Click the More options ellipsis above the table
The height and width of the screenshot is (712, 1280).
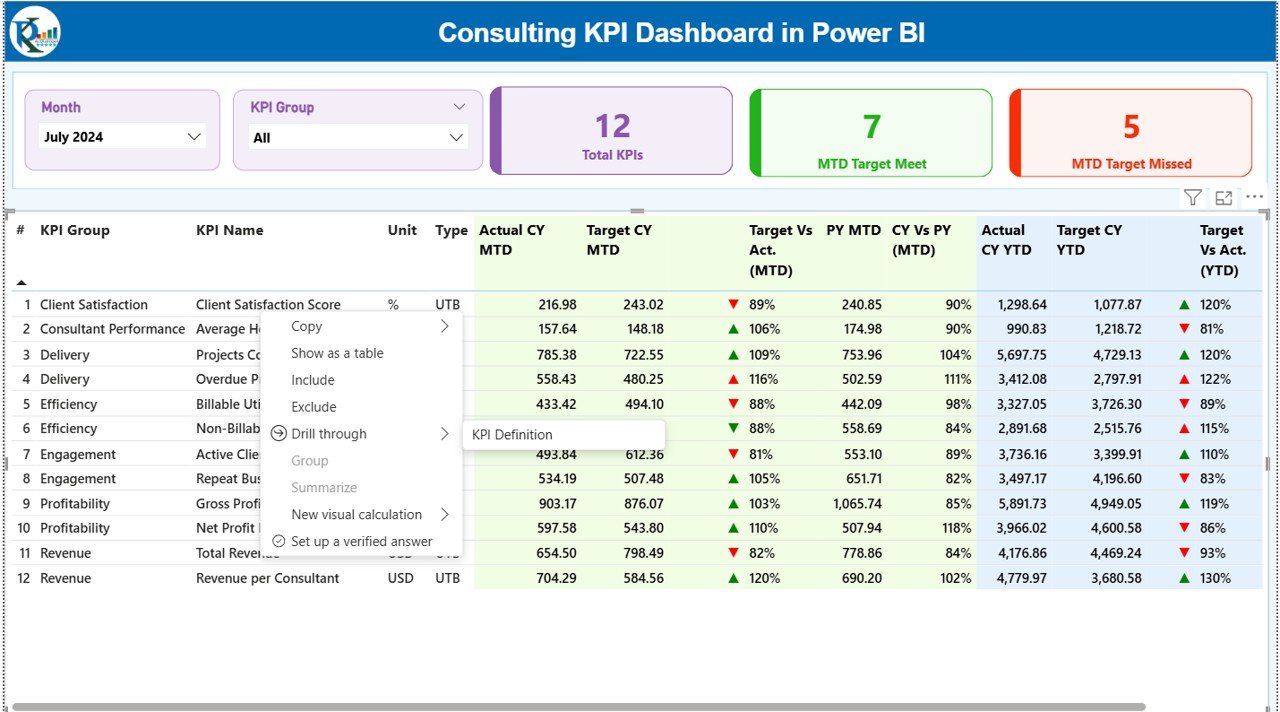[x=1253, y=197]
